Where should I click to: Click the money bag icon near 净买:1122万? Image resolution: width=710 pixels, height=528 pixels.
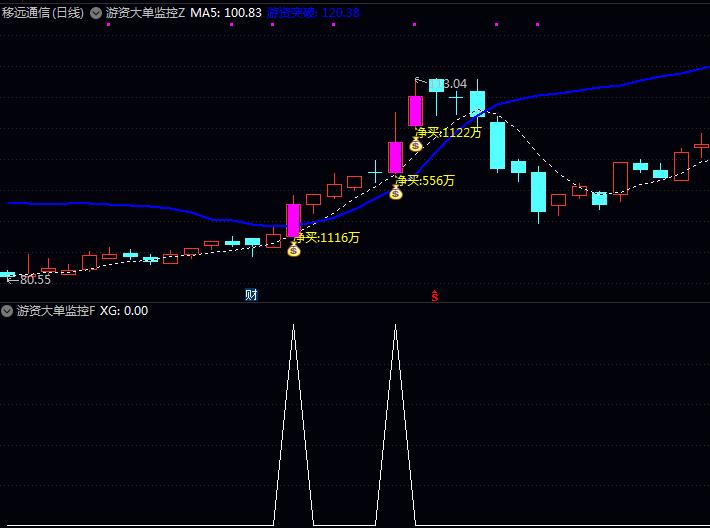(416, 144)
